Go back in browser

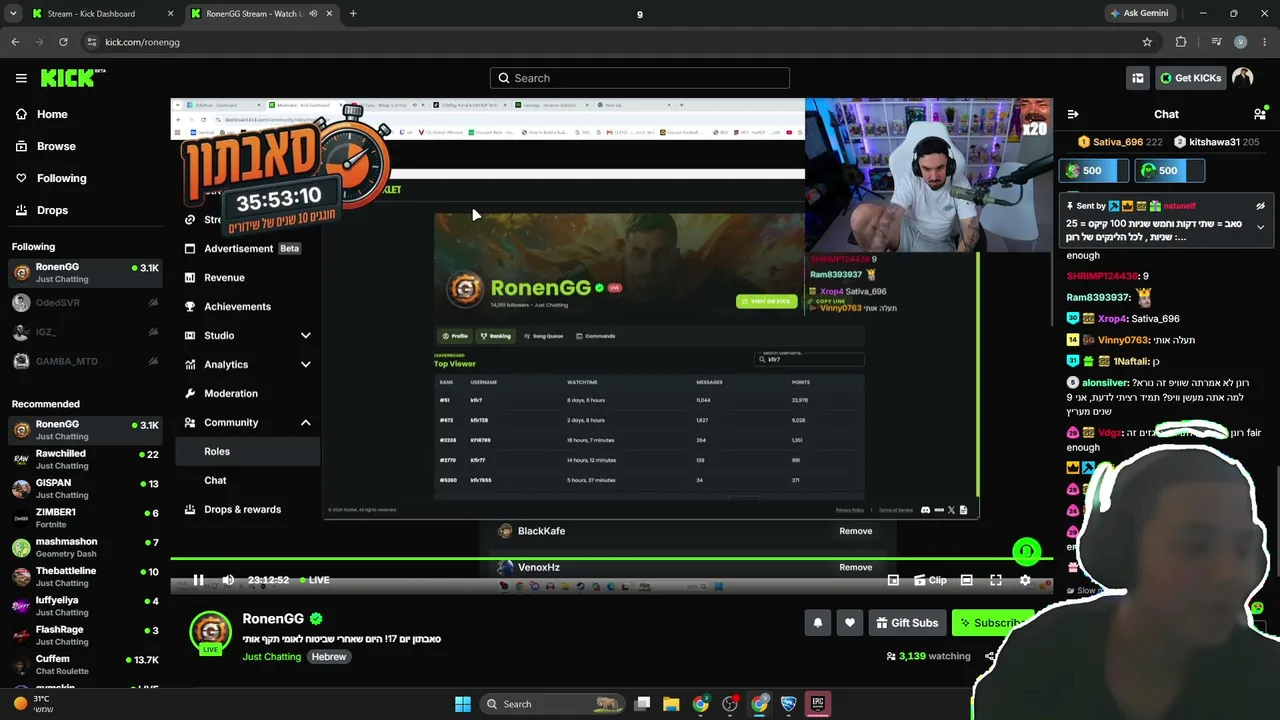(15, 42)
